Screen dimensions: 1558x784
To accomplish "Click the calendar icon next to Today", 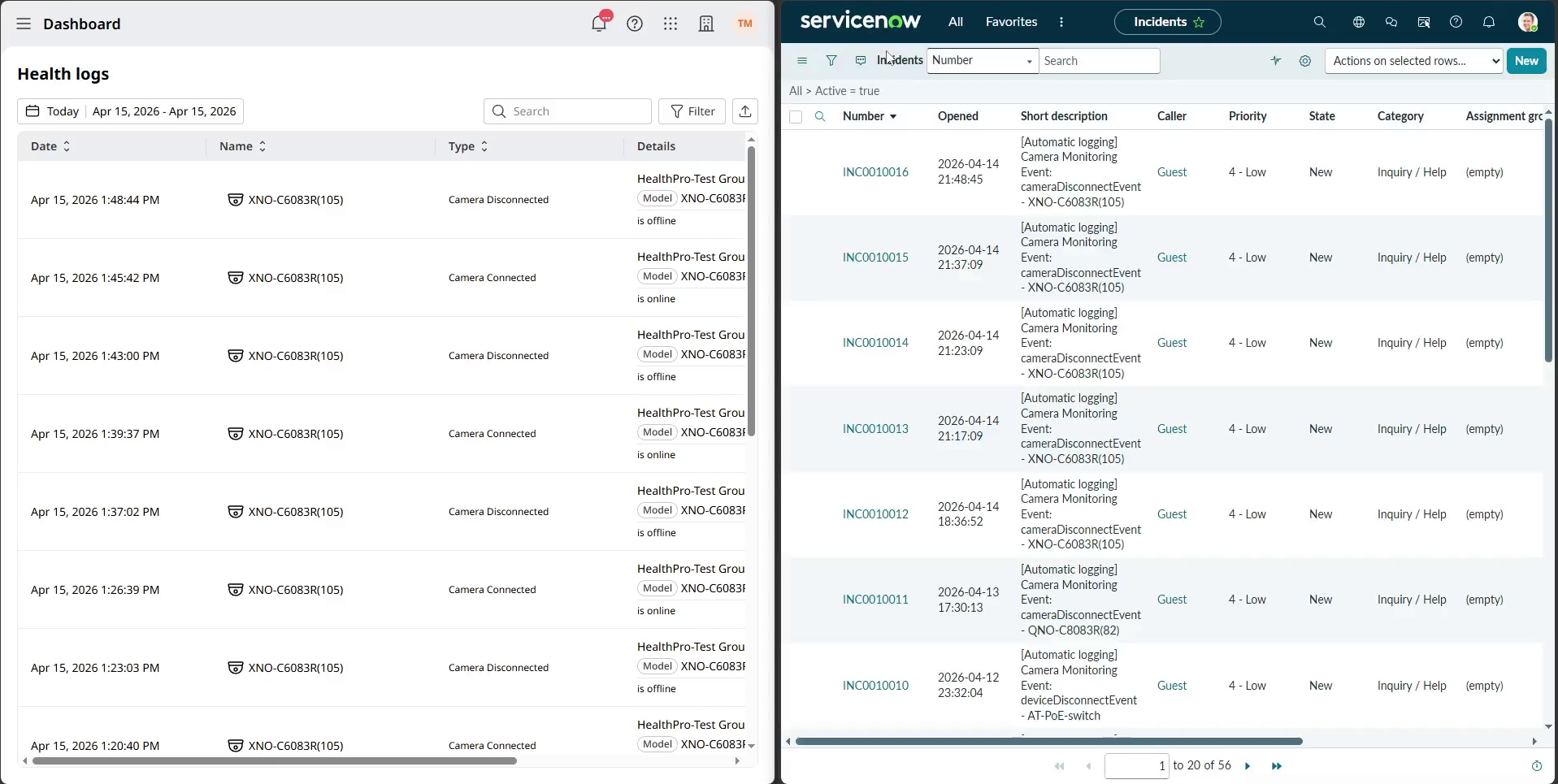I will pyautogui.click(x=33, y=111).
